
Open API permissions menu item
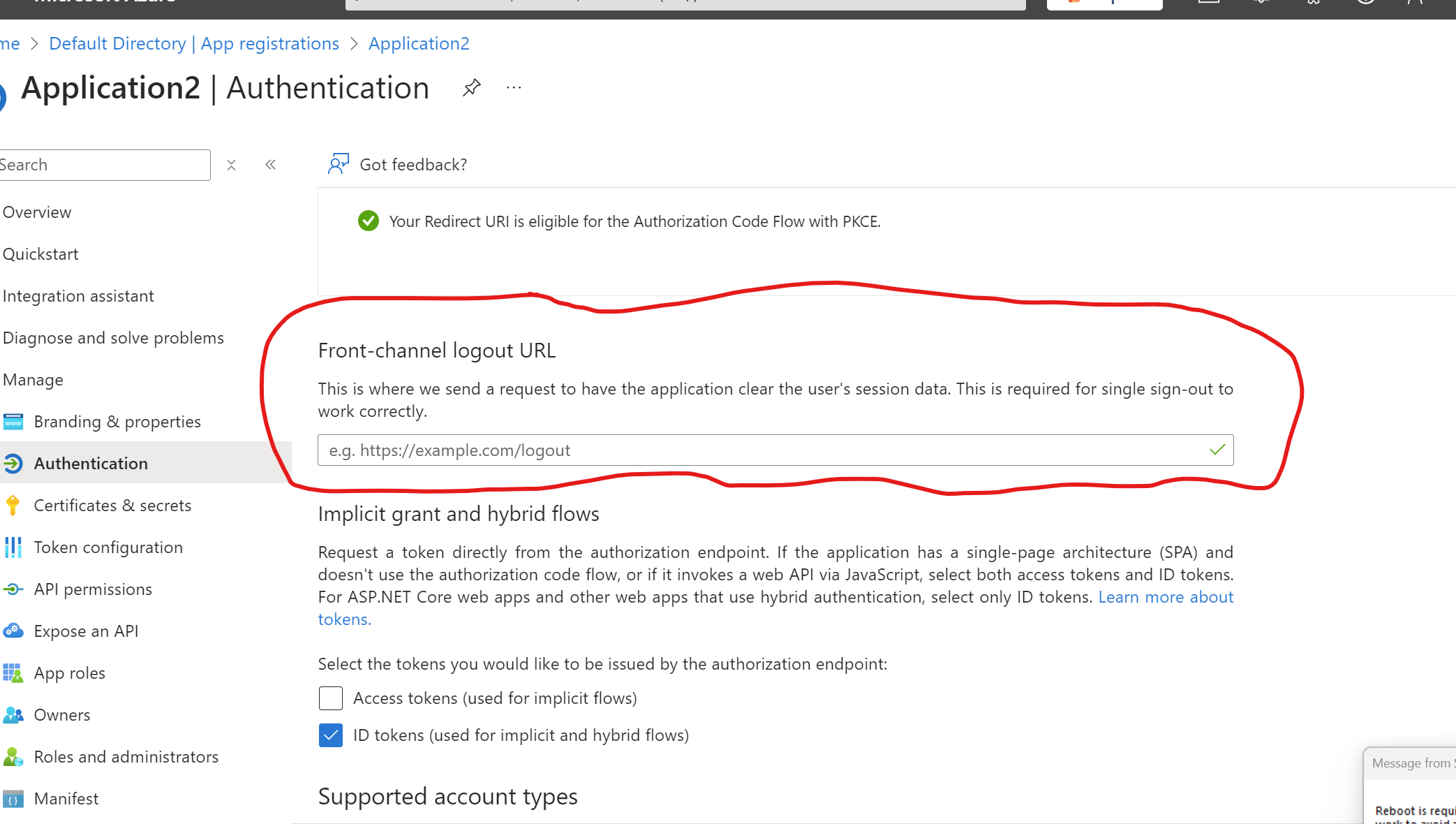(93, 589)
